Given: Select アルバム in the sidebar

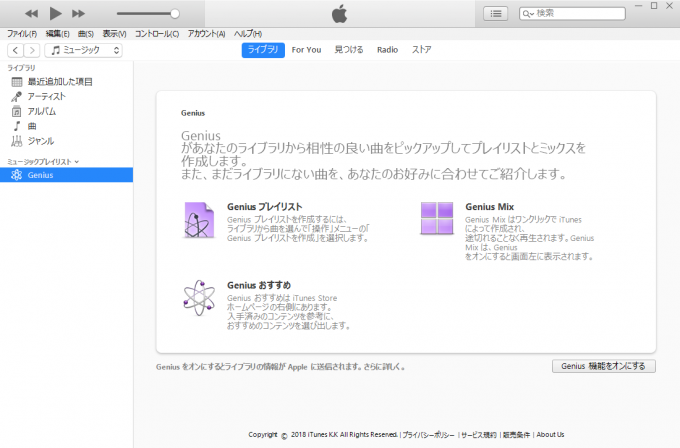Looking at the screenshot, I should (x=66, y=111).
